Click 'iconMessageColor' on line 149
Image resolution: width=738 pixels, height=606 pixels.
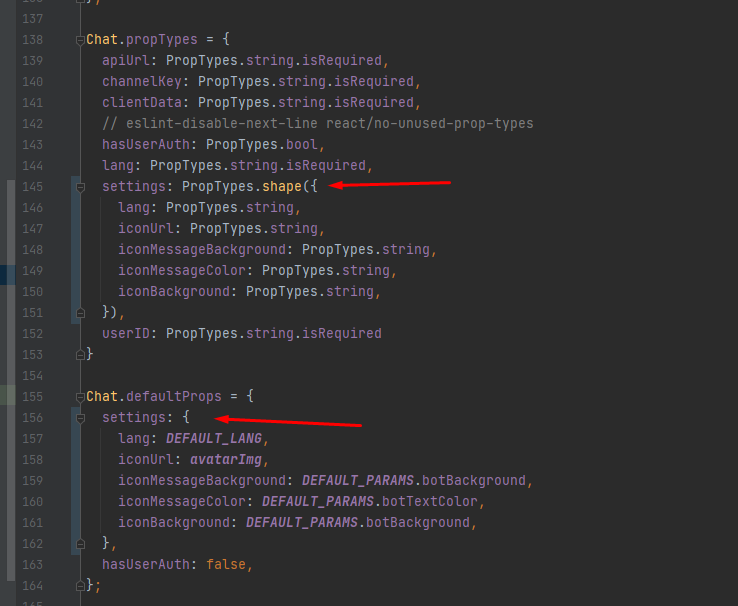coord(182,271)
